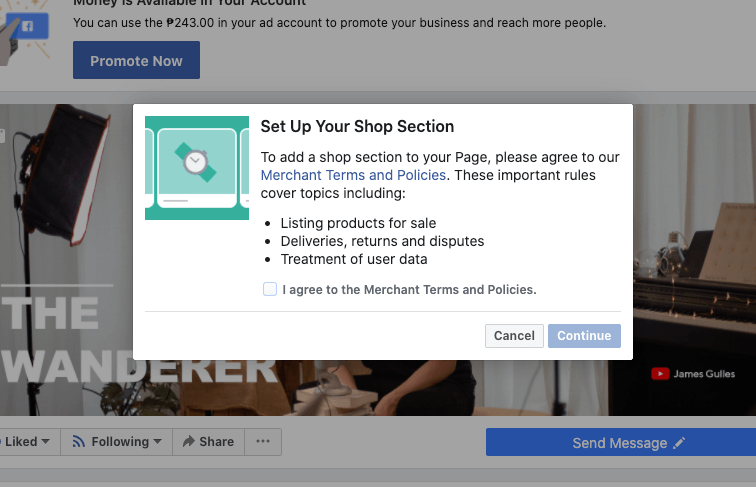The image size is (756, 487).
Task: Click the Share arrow icon
Action: pos(188,442)
